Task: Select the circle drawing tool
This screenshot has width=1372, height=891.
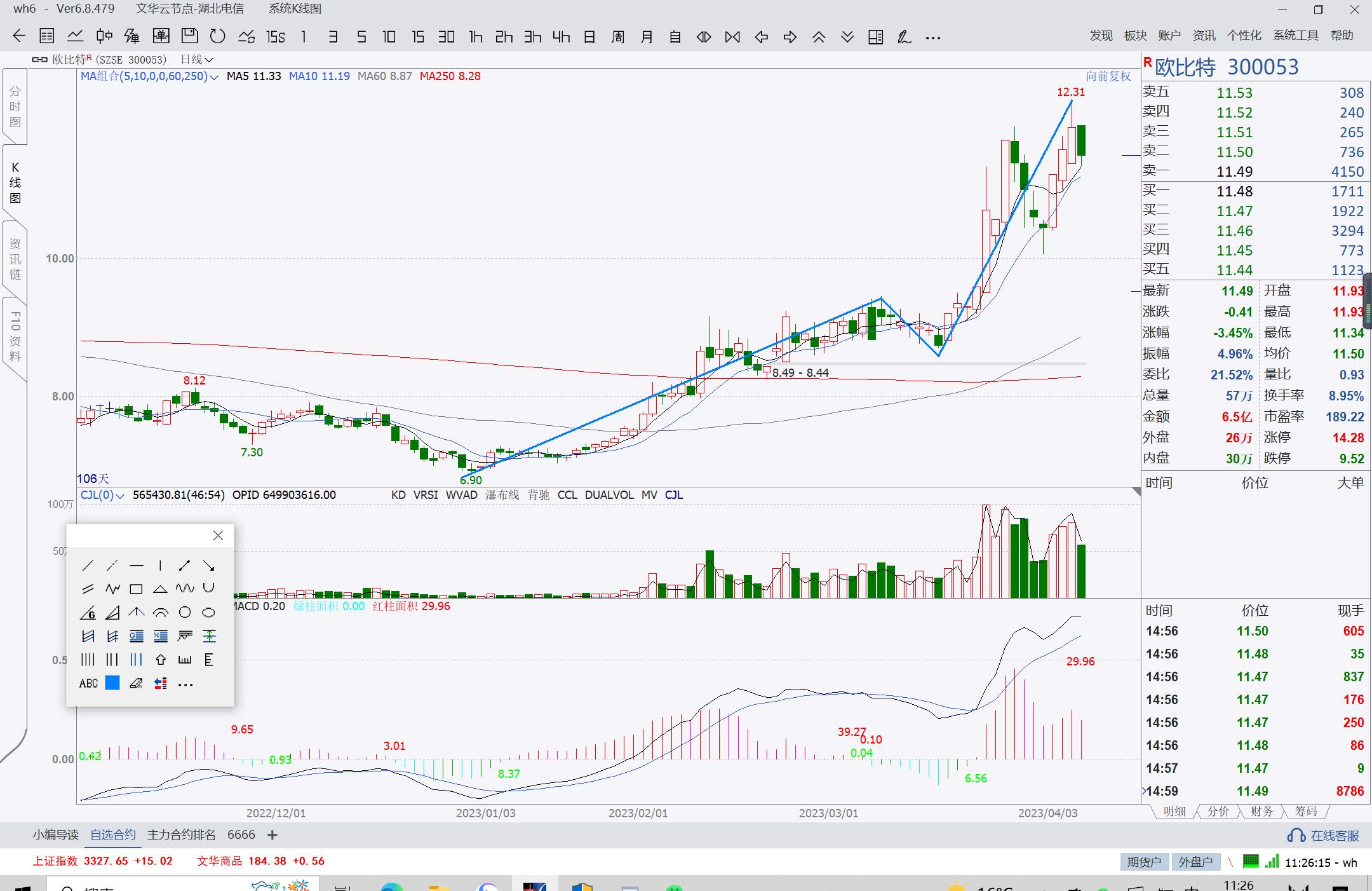Action: tap(184, 613)
